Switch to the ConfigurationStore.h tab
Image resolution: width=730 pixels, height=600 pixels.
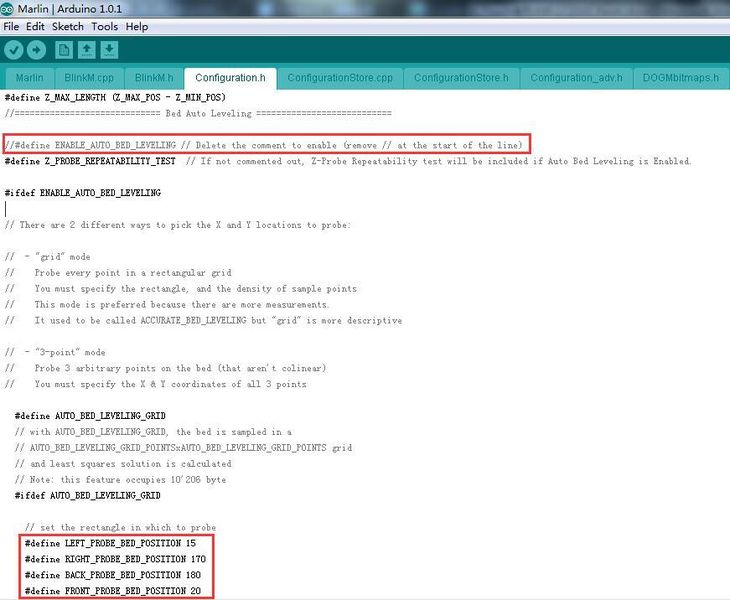tap(461, 78)
